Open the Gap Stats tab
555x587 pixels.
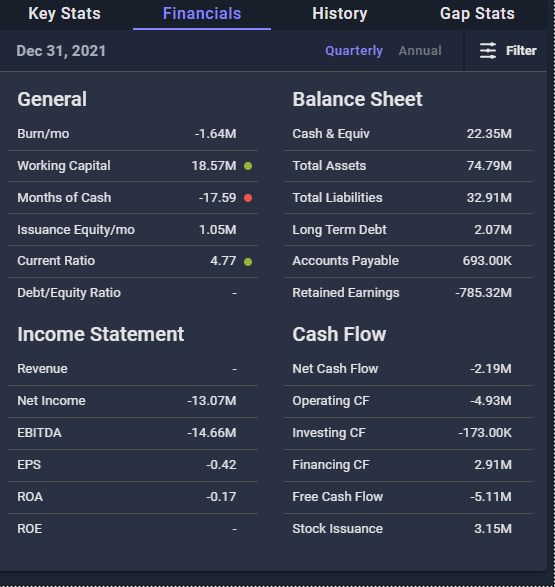click(477, 14)
